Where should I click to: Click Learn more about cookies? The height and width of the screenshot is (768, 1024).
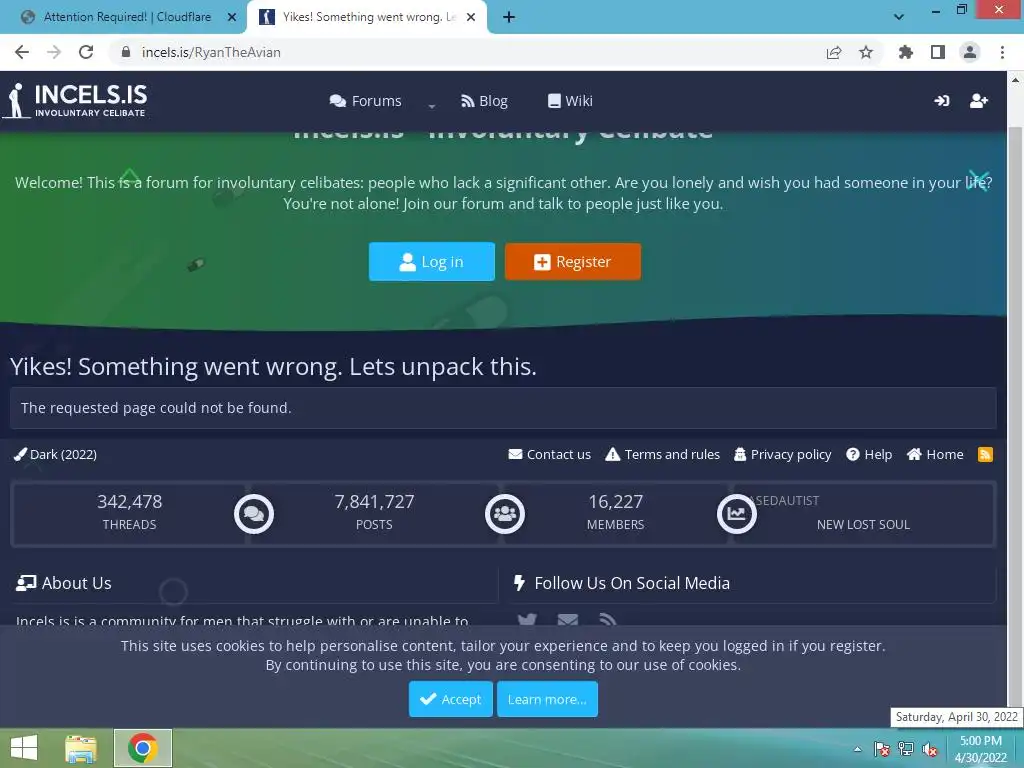pyautogui.click(x=547, y=699)
